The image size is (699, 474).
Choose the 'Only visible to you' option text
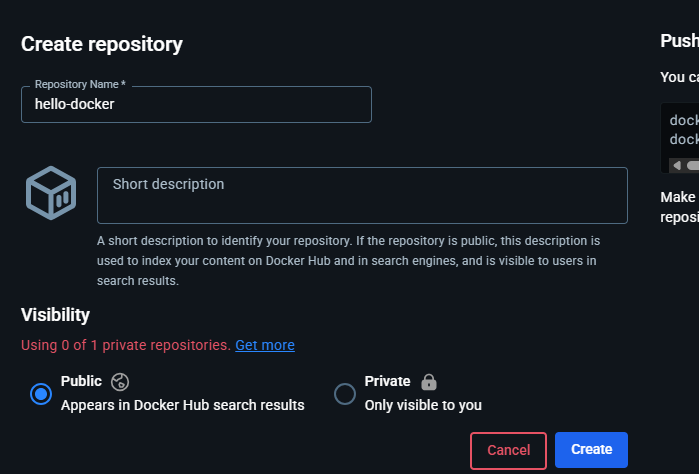(x=423, y=405)
